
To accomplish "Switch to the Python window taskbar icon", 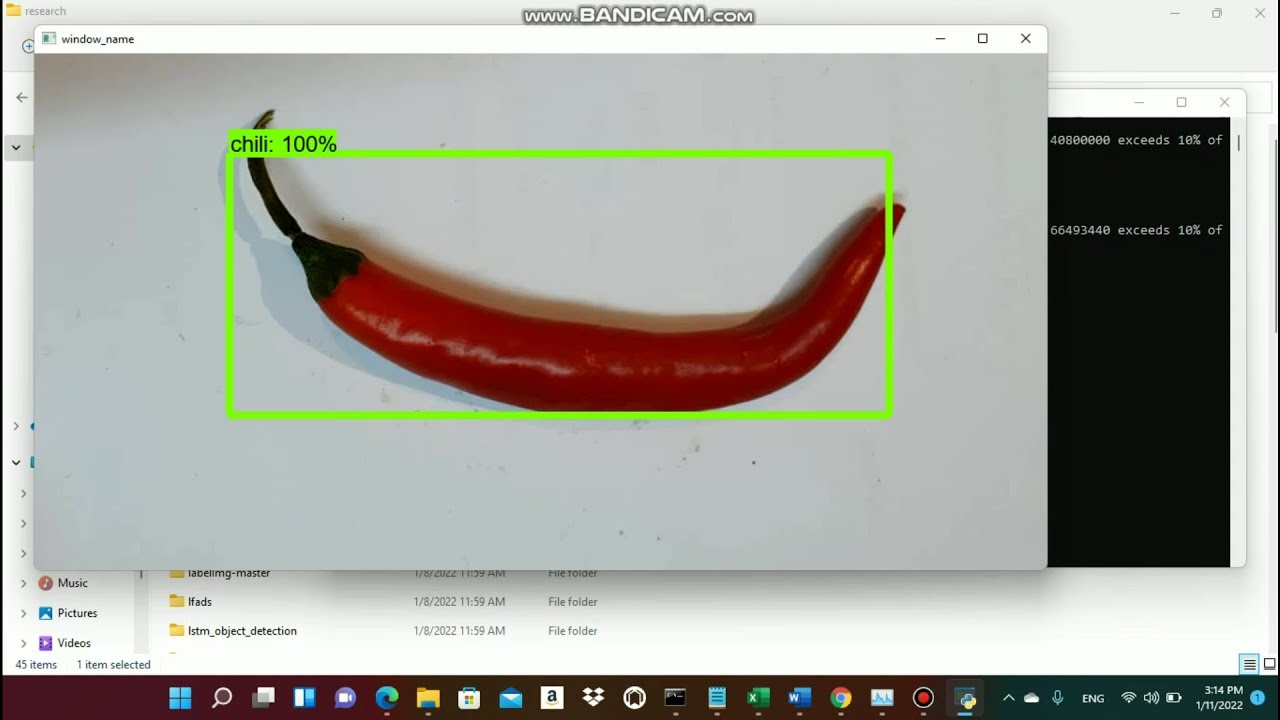I will (x=966, y=697).
